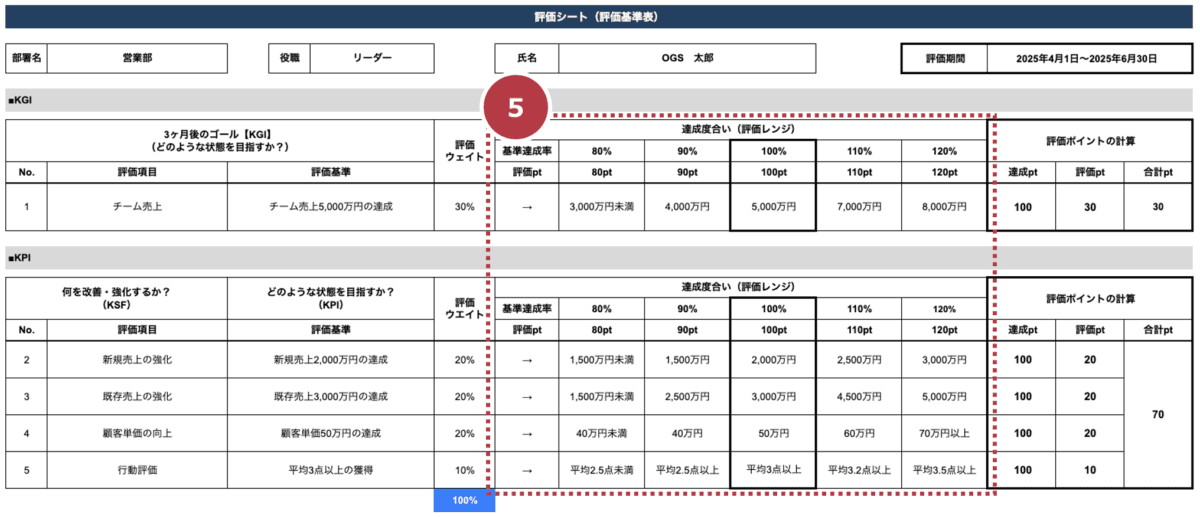Click the name field showing OGS 太郎
The height and width of the screenshot is (517, 1200).
(687, 58)
